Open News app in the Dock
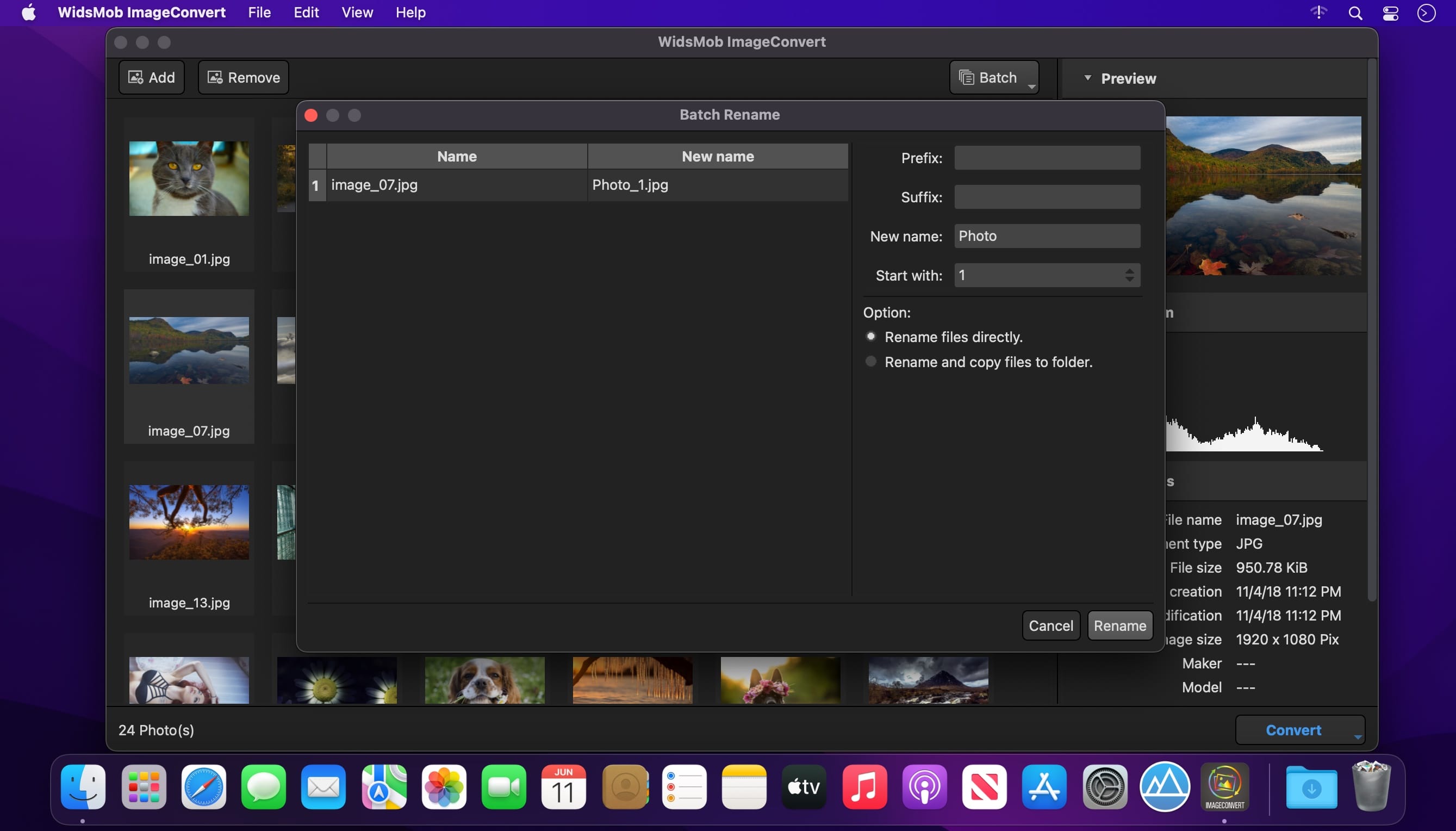Image resolution: width=1456 pixels, height=831 pixels. [x=984, y=787]
